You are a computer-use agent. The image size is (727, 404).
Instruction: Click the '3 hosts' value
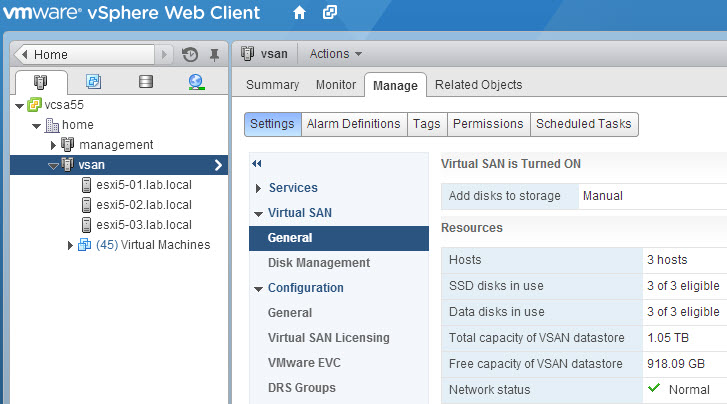pos(667,260)
